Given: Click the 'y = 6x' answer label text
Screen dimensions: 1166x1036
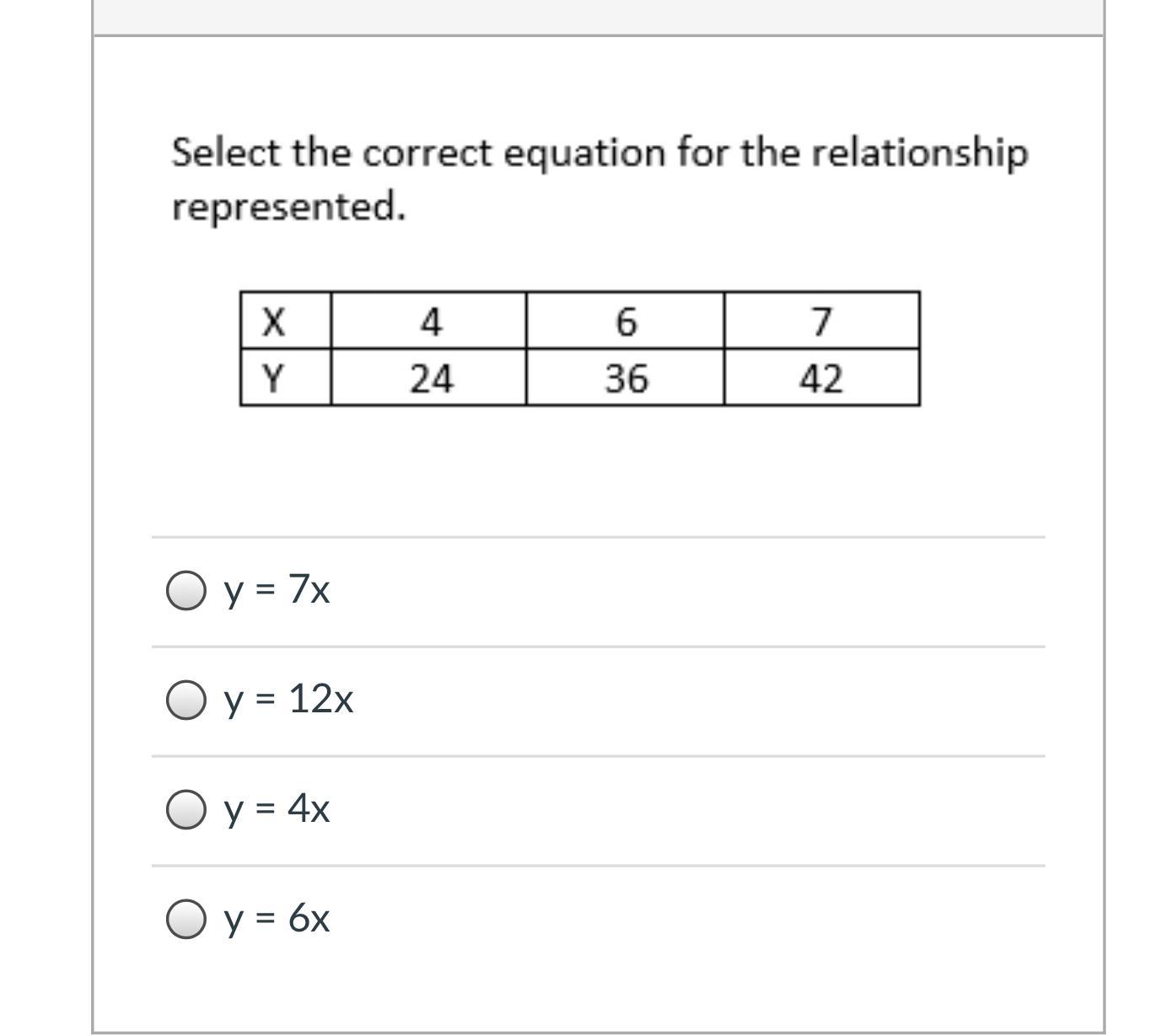Looking at the screenshot, I should 277,917.
